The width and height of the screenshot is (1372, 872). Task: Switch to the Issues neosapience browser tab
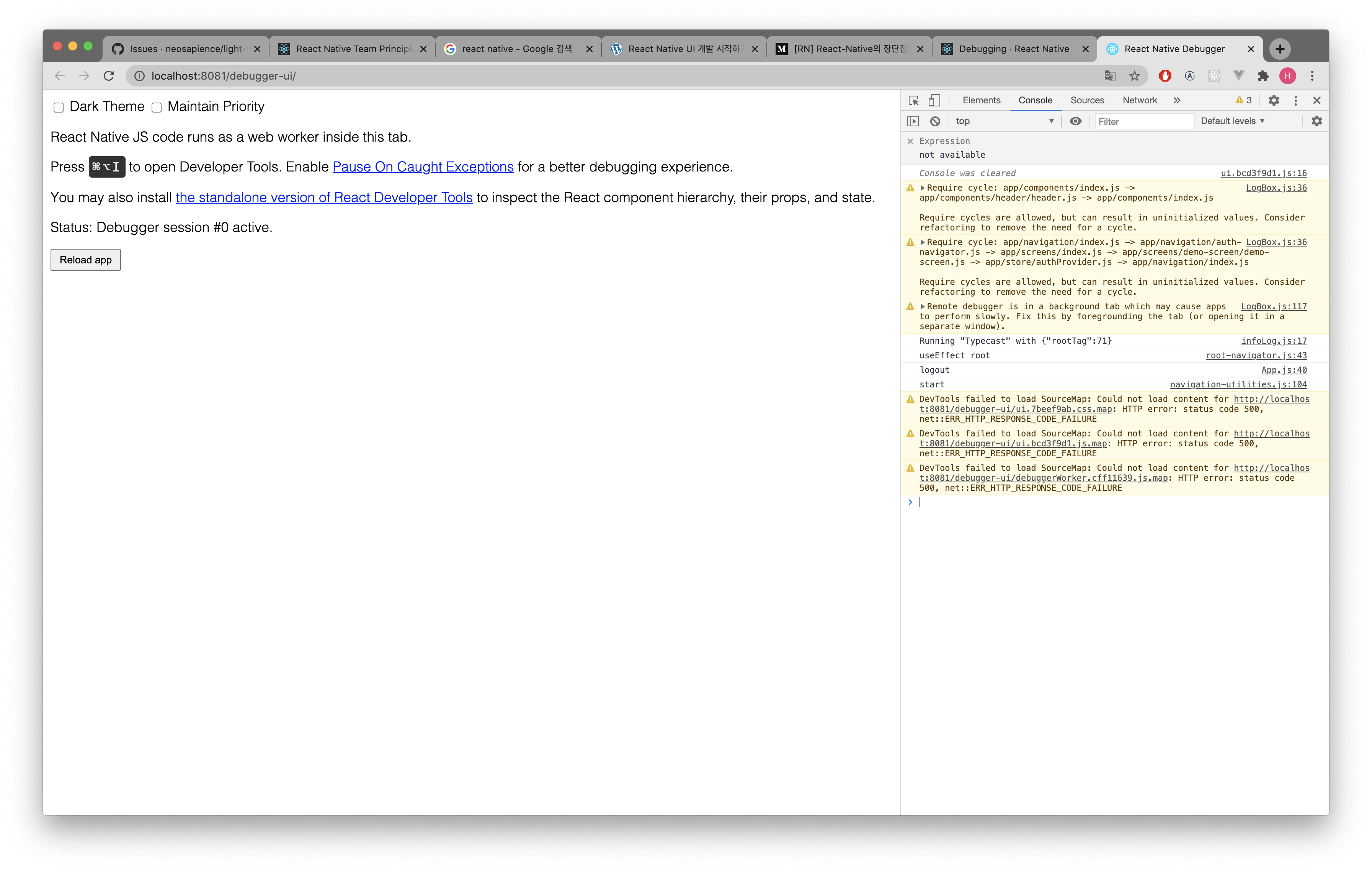tap(185, 49)
